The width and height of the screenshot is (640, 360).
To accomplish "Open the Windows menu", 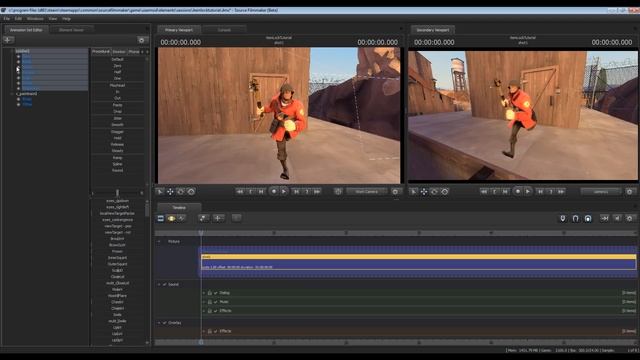I will (35, 19).
